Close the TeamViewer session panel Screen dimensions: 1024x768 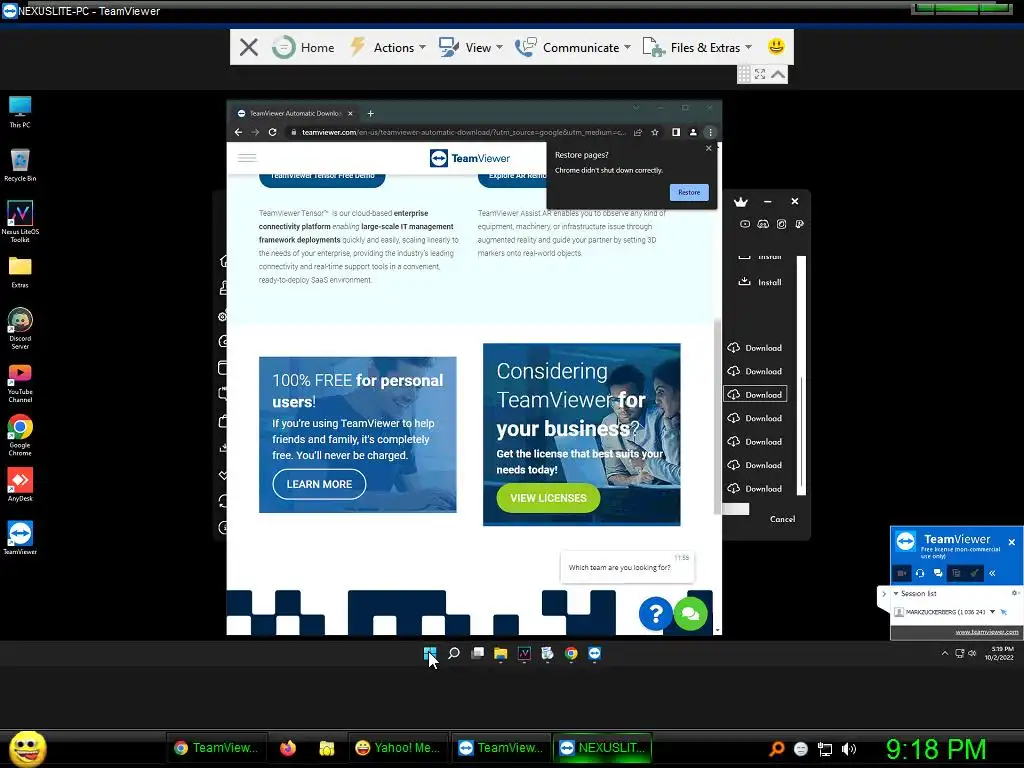click(x=1012, y=542)
